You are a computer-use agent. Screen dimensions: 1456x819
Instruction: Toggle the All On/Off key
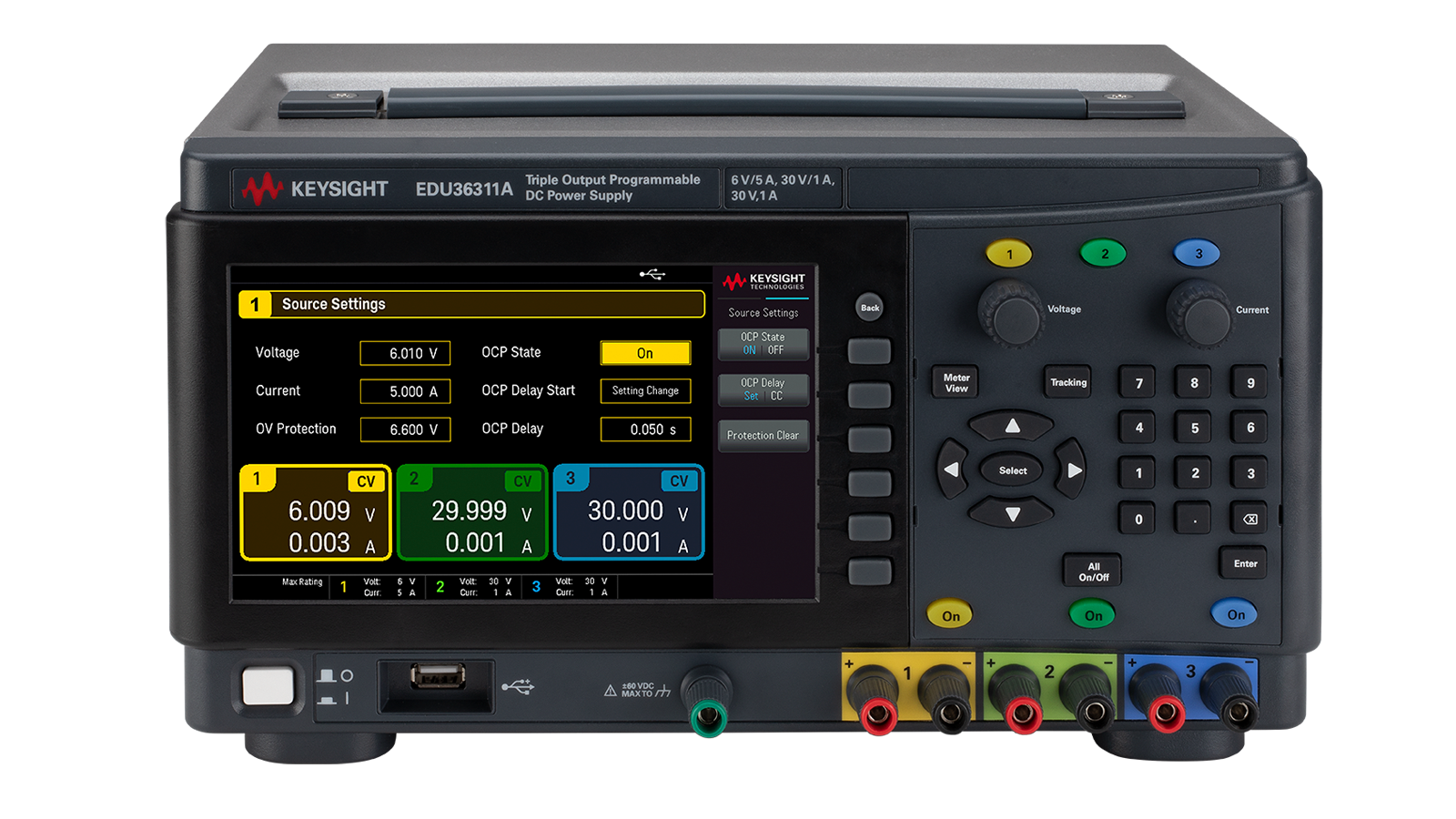pyautogui.click(x=1093, y=571)
